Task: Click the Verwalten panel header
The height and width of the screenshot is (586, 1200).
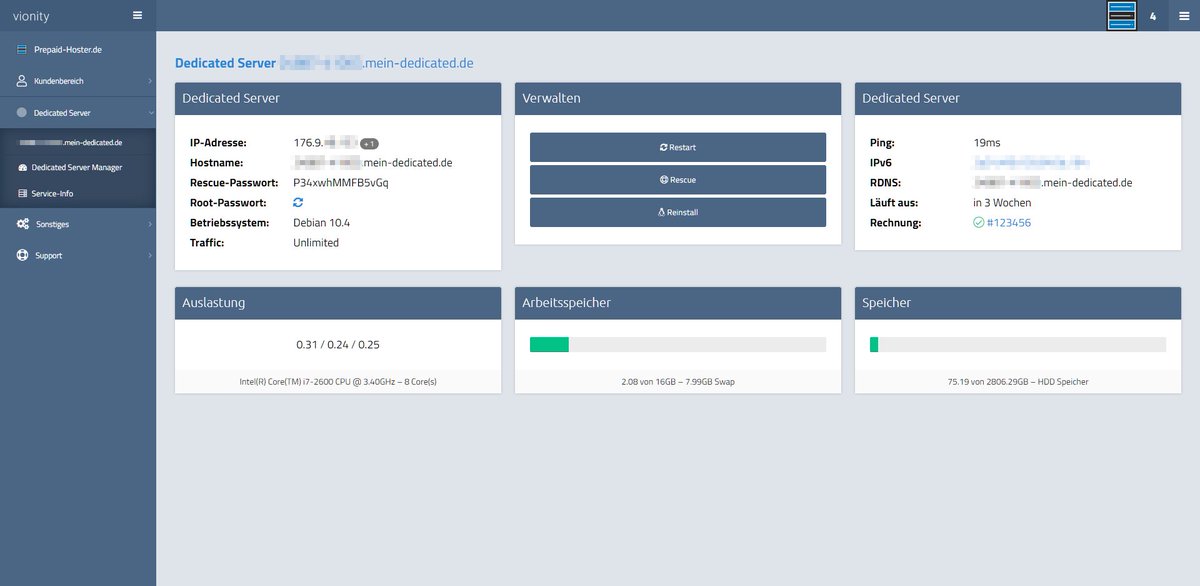Action: point(678,98)
